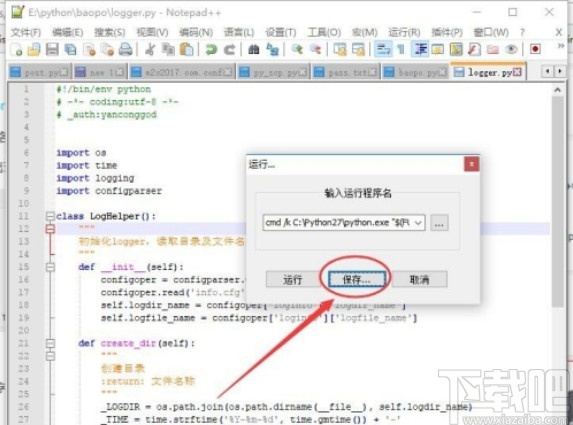Open the 搜索(S) menu

click(x=110, y=33)
